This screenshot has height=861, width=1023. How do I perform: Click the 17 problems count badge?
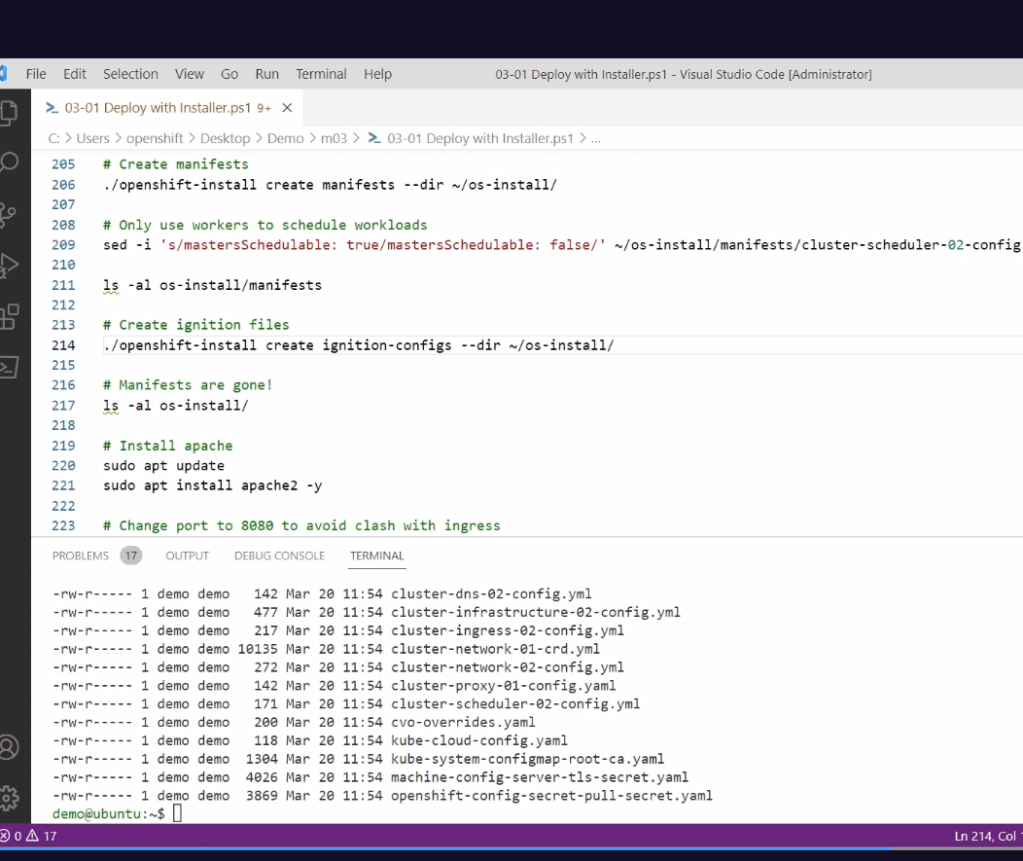131,556
